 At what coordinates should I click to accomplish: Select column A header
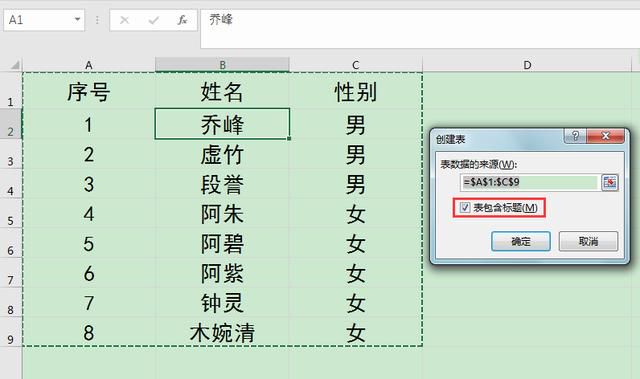[89, 65]
